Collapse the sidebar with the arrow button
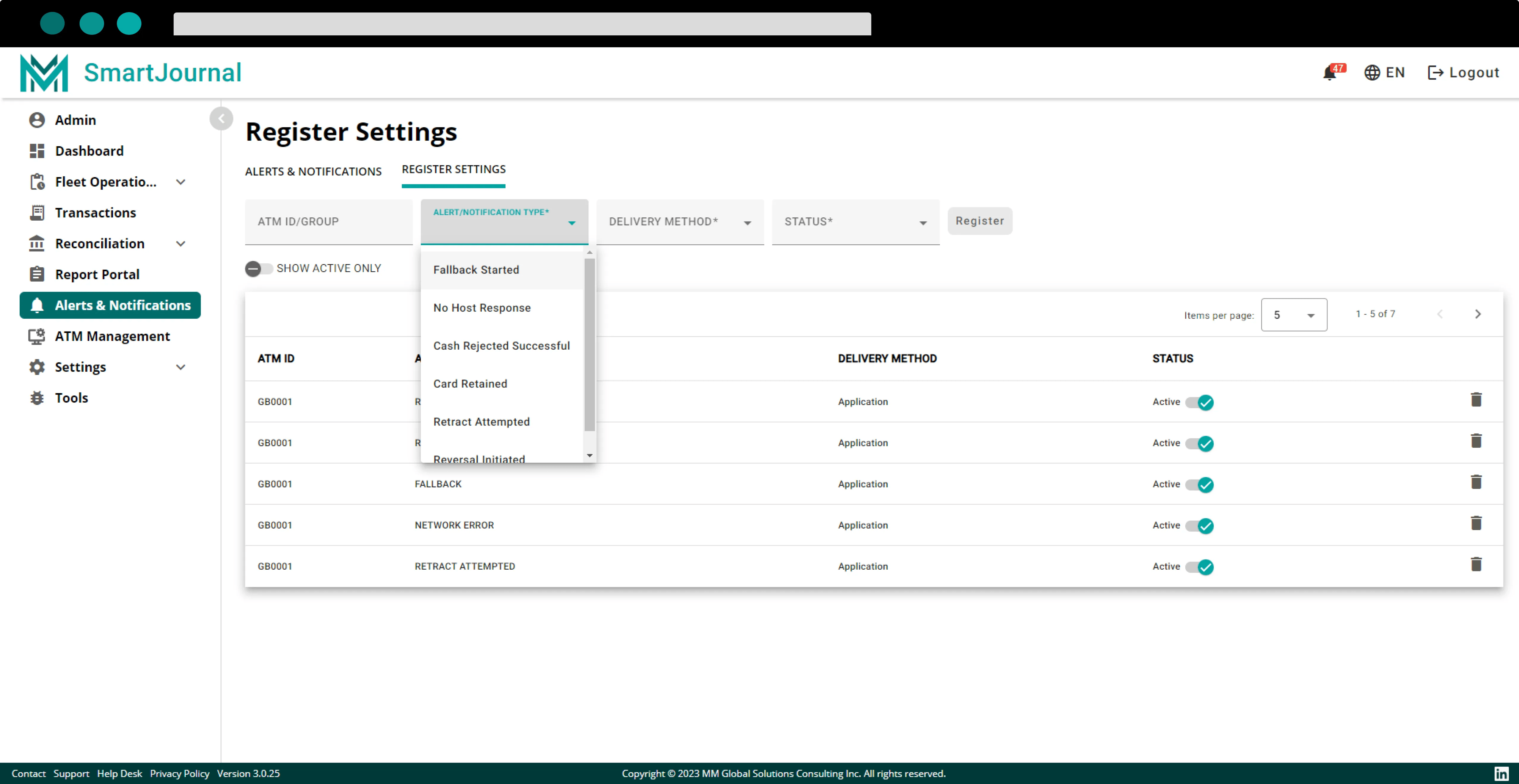The width and height of the screenshot is (1519, 784). pyautogui.click(x=221, y=119)
